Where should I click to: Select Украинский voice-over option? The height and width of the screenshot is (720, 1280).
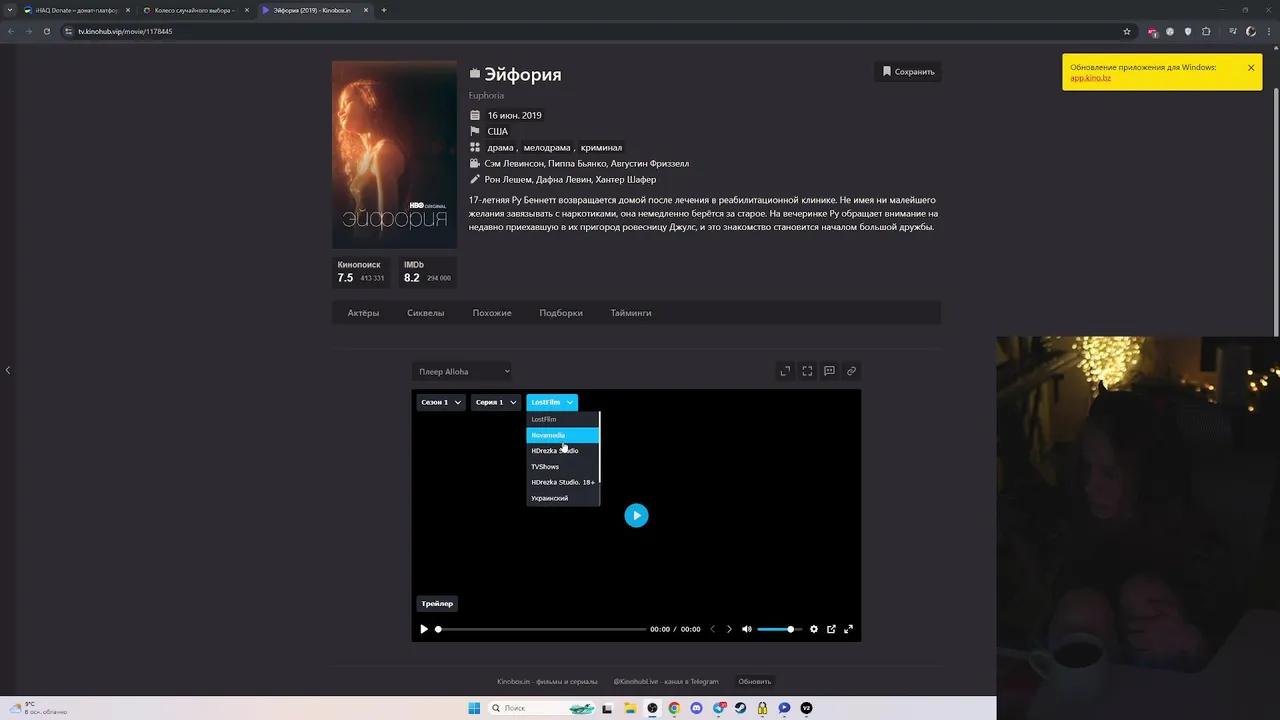[563, 498]
